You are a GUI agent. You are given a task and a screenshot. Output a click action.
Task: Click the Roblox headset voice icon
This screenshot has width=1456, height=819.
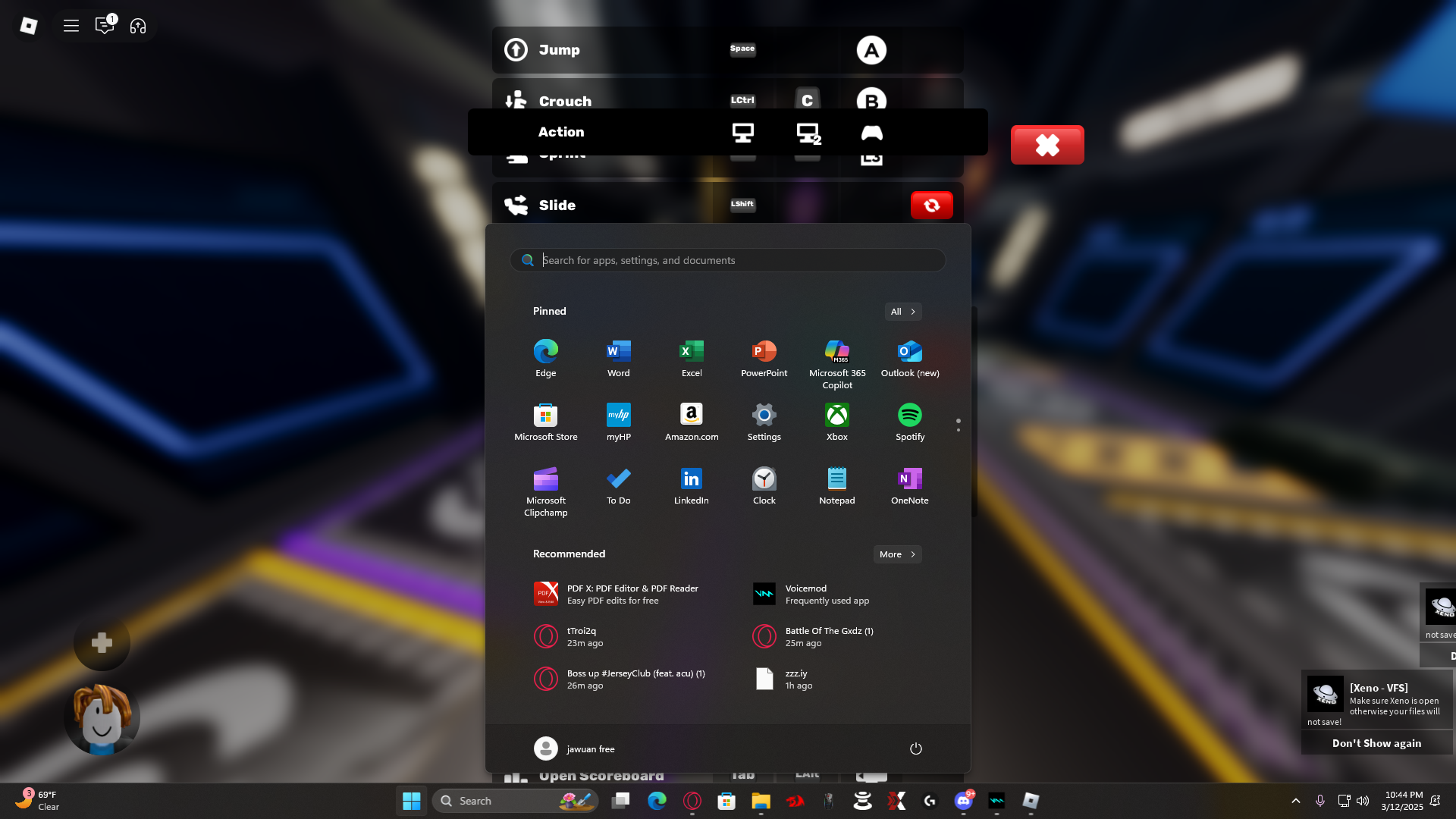pyautogui.click(x=138, y=26)
